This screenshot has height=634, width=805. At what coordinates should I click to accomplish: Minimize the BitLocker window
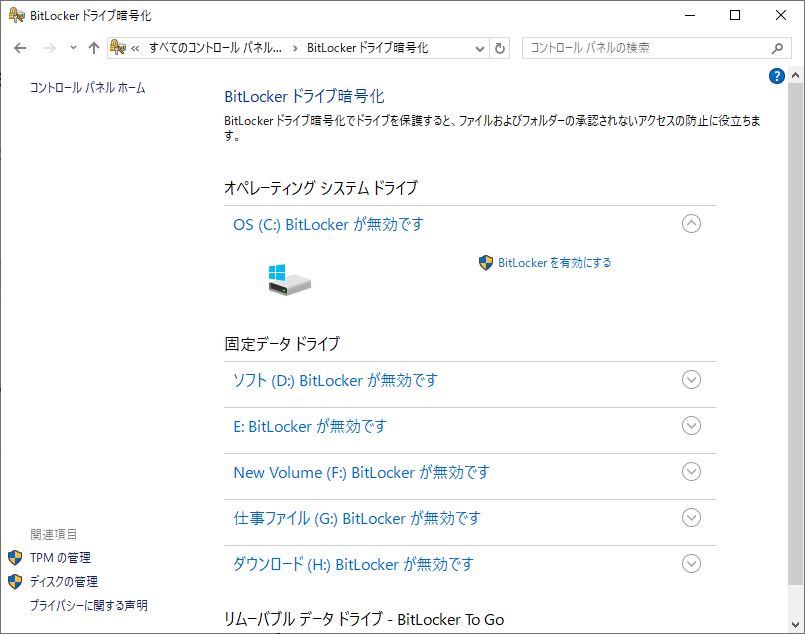click(x=690, y=15)
